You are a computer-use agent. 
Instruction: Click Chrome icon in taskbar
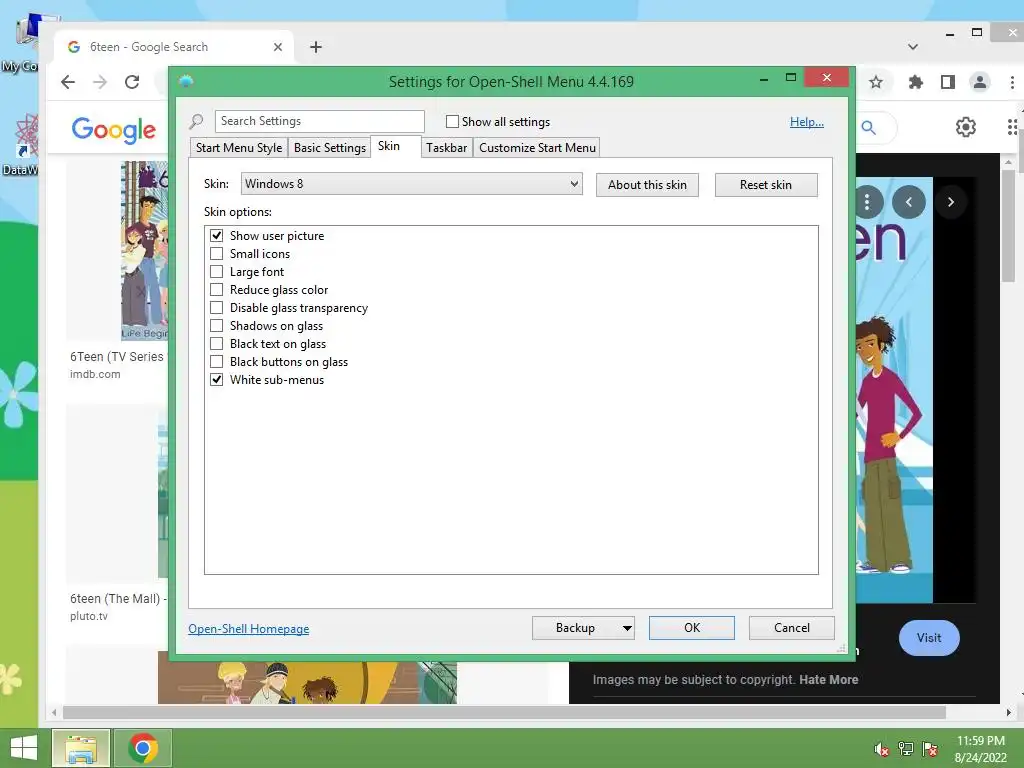point(143,748)
